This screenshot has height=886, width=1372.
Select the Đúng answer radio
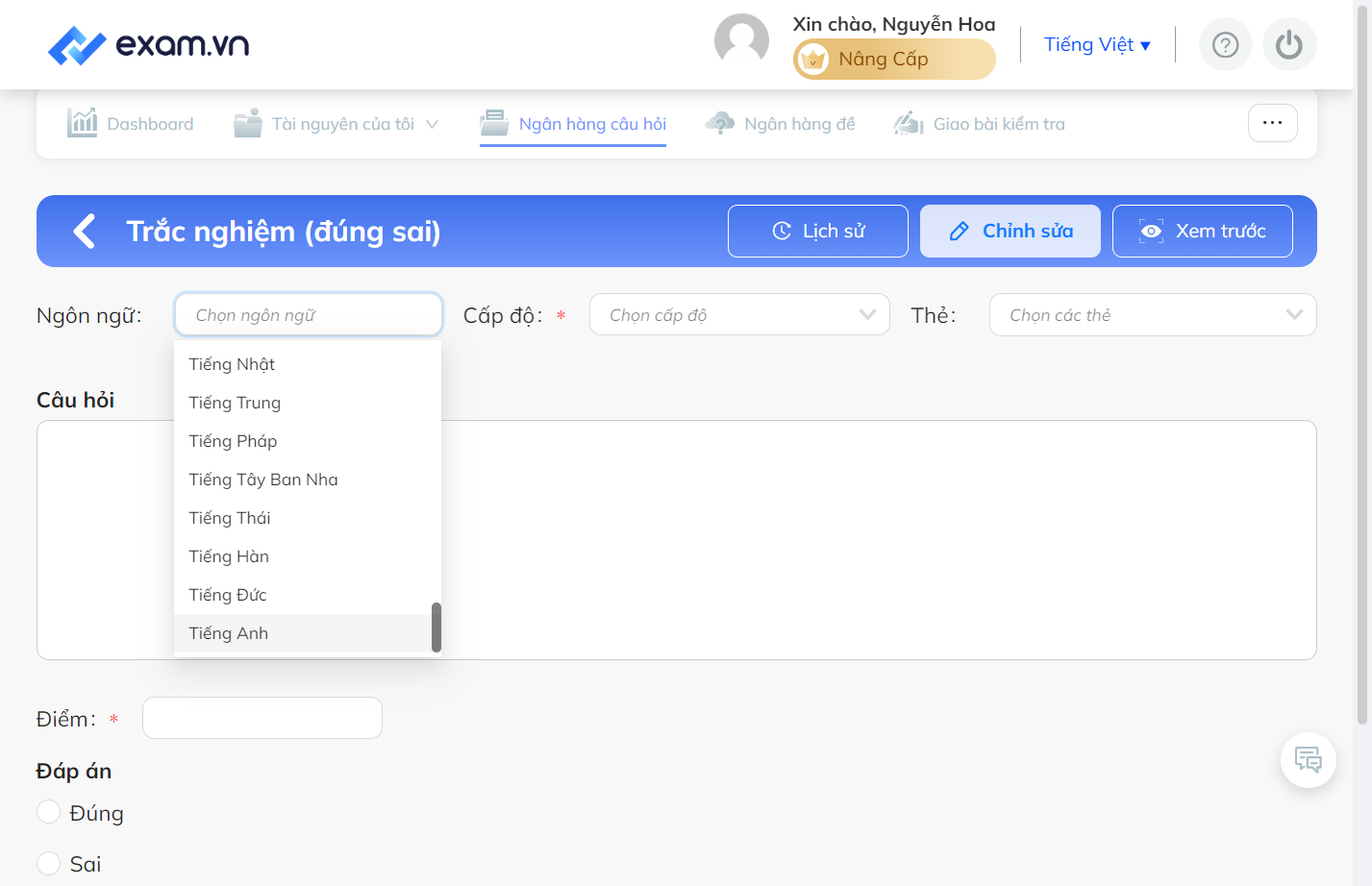pos(48,812)
